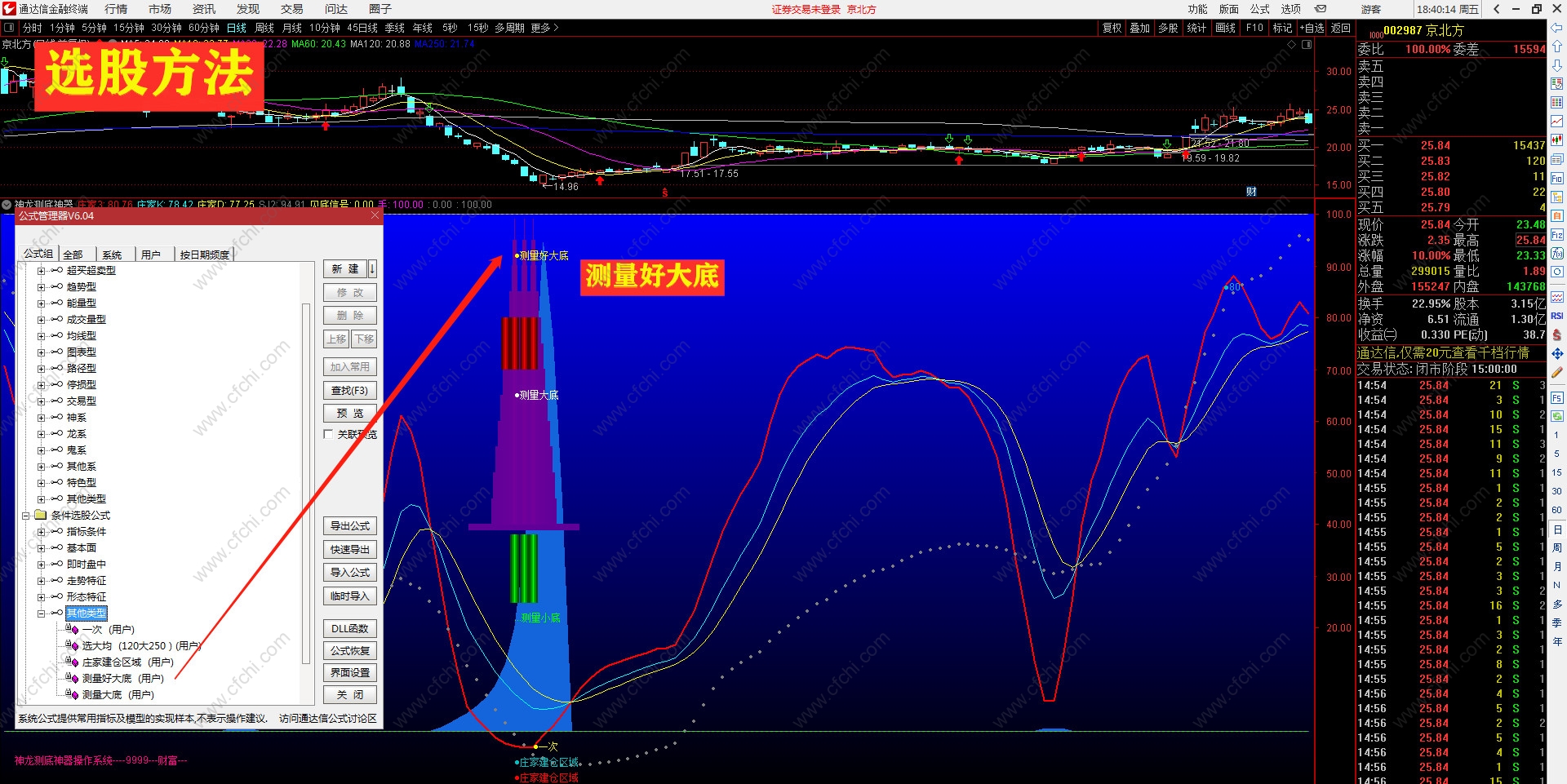
Task: Click the trend line chart sidebar icon
Action: tap(1557, 121)
